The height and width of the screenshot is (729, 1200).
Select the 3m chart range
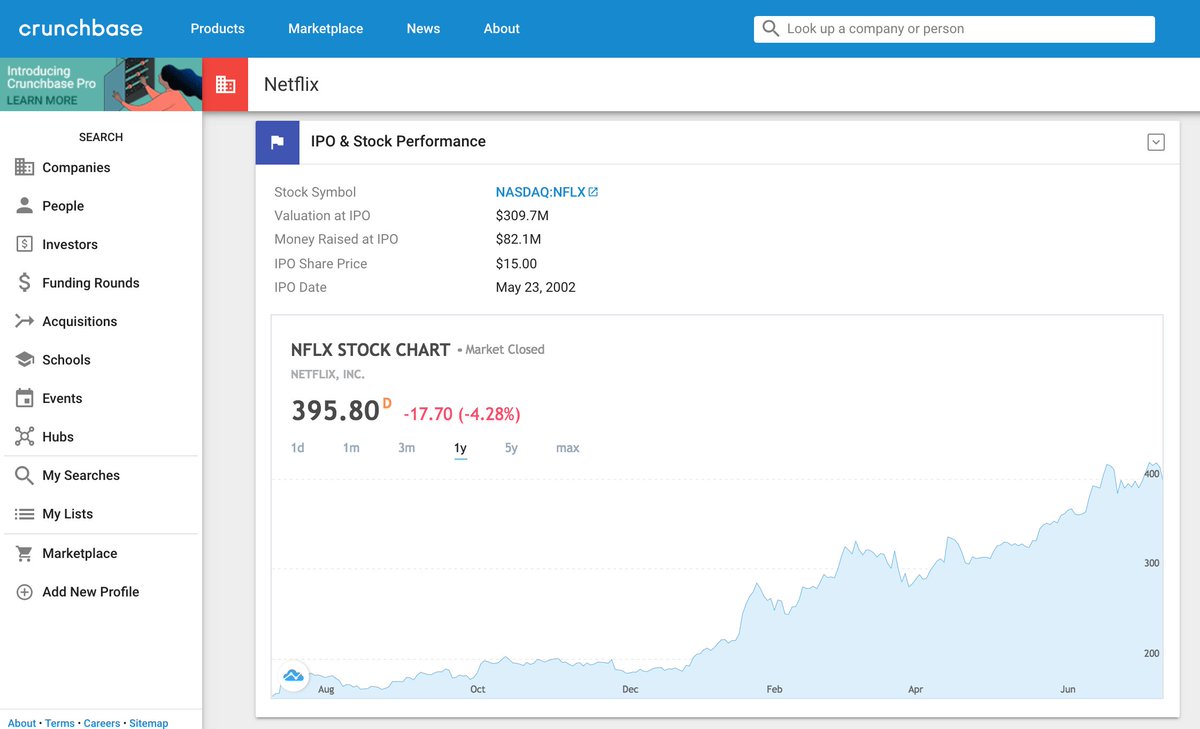[x=406, y=448]
